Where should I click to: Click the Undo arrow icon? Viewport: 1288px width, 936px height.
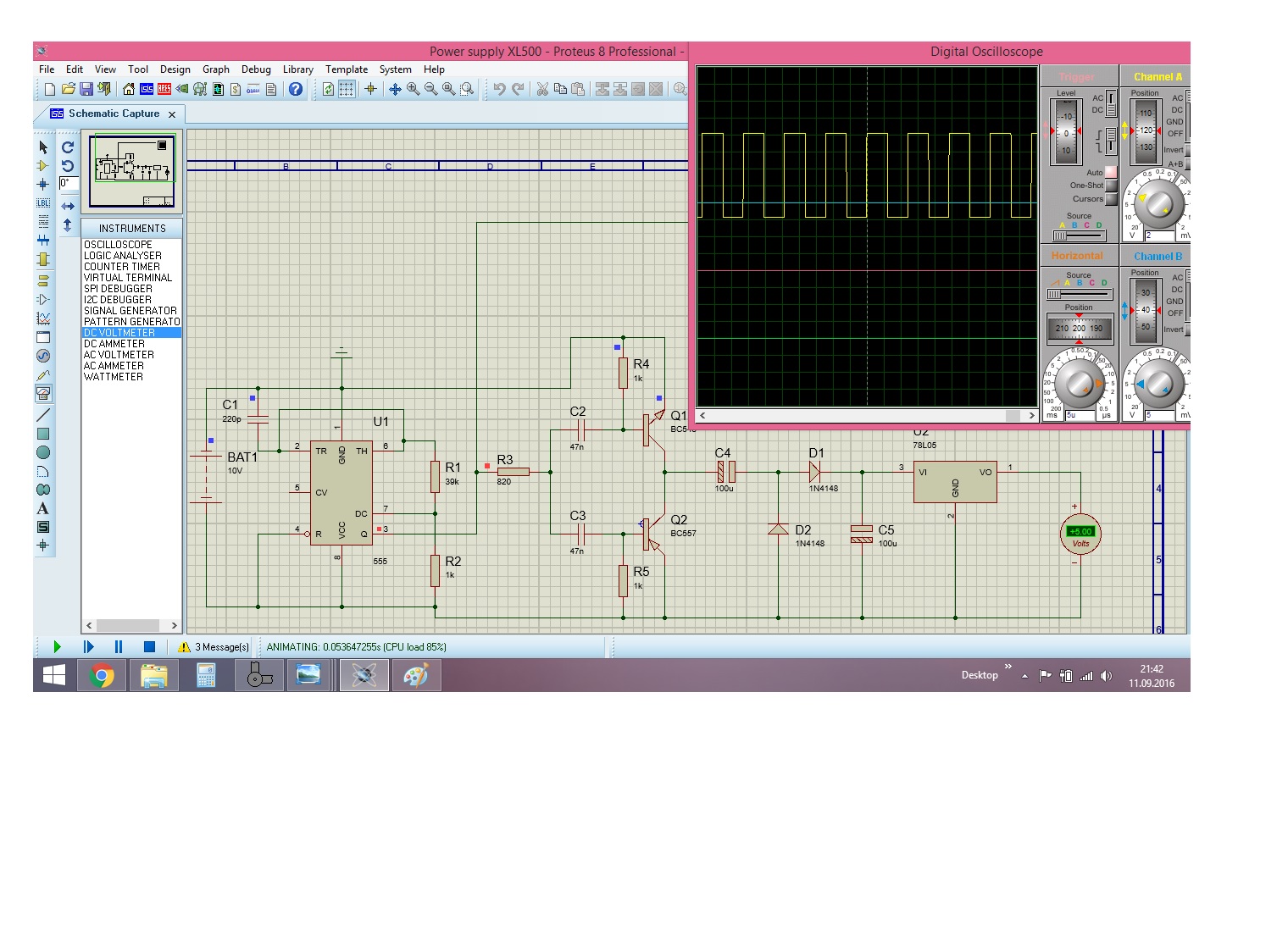499,89
